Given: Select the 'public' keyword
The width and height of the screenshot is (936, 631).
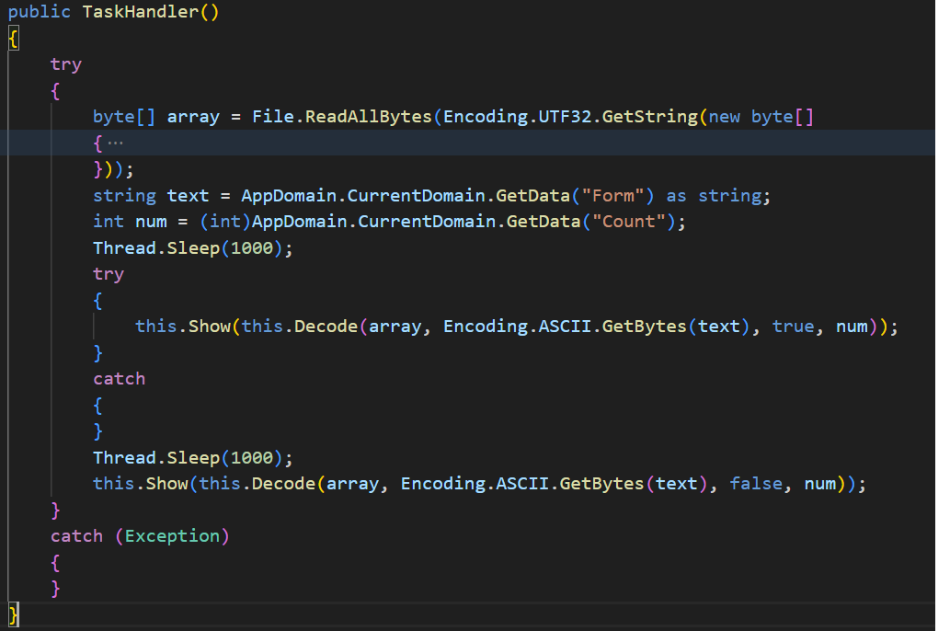Looking at the screenshot, I should point(39,12).
